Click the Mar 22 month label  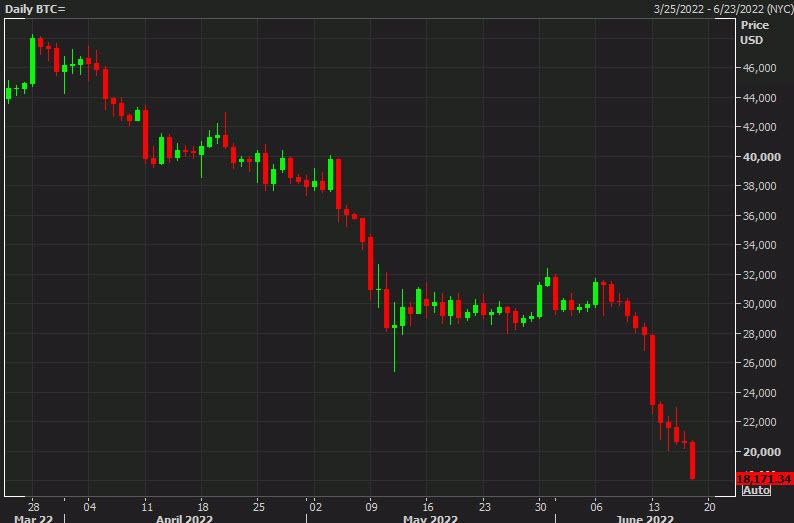(x=33, y=519)
